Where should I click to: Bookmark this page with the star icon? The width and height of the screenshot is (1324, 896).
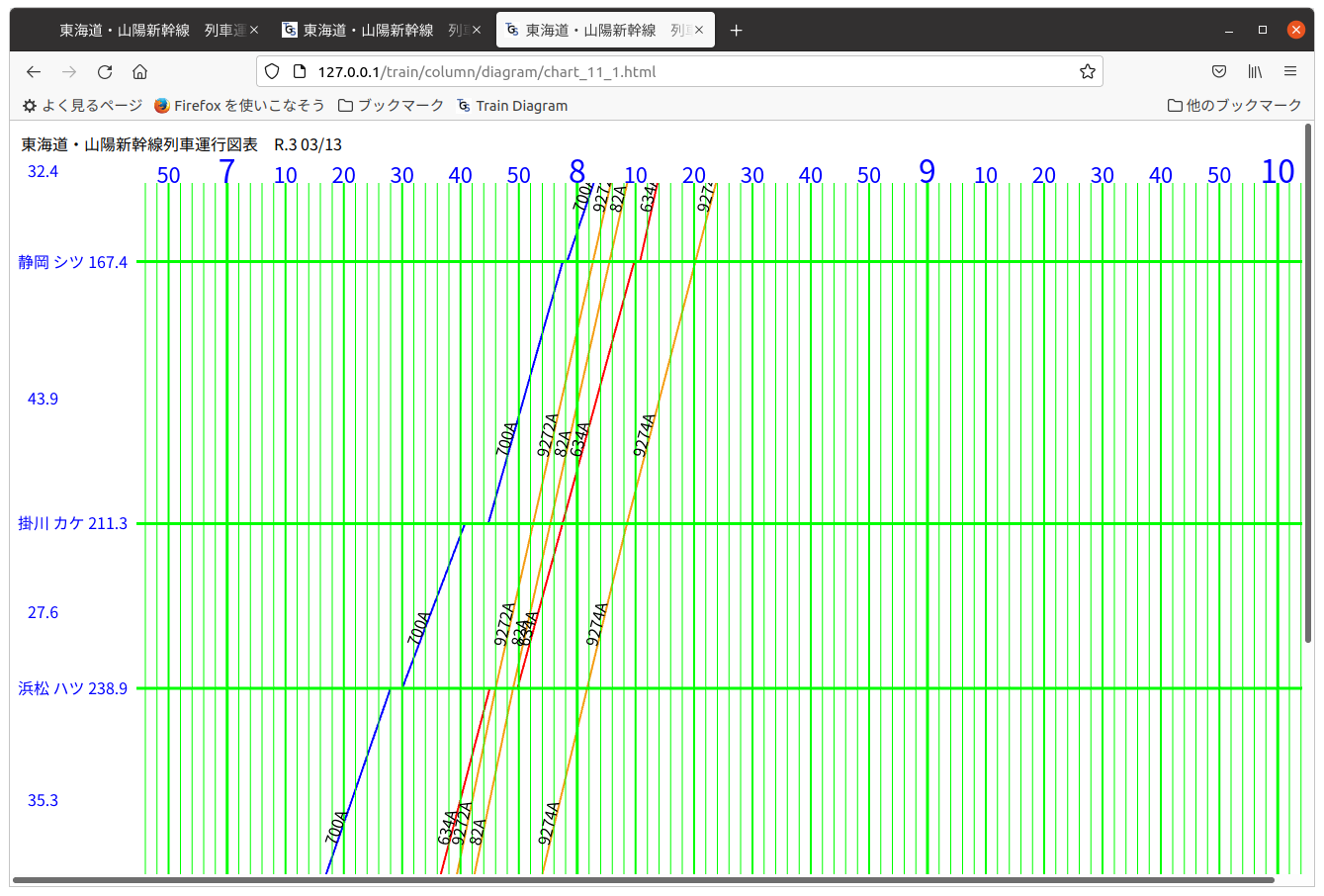click(1088, 71)
